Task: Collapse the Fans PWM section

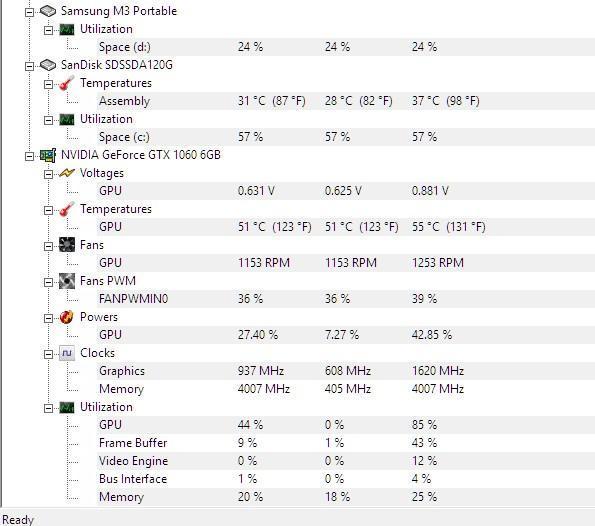Action: pos(48,282)
